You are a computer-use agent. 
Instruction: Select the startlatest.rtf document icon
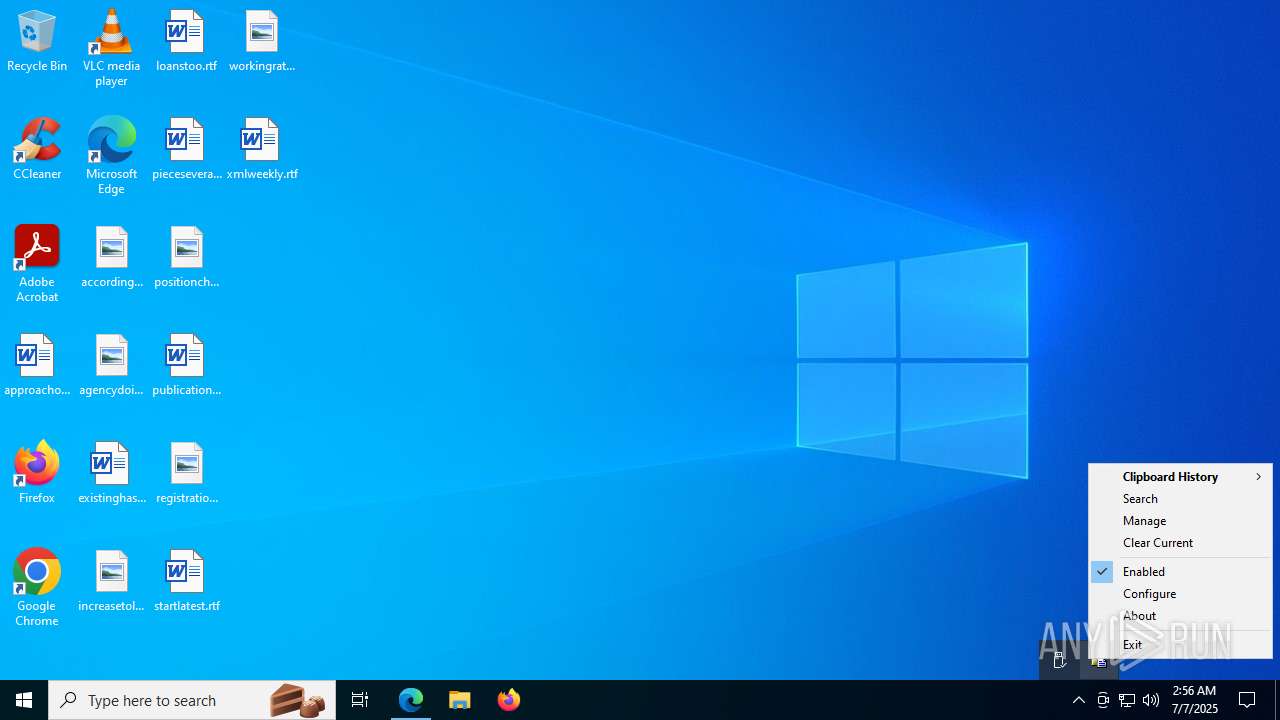pyautogui.click(x=186, y=581)
